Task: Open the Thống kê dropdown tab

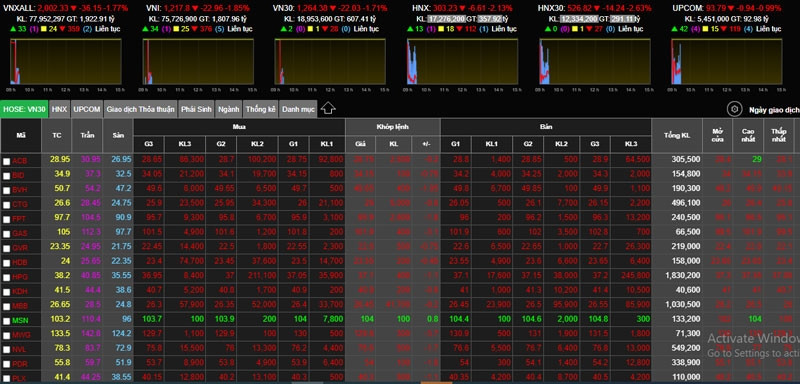Action: pyautogui.click(x=261, y=109)
